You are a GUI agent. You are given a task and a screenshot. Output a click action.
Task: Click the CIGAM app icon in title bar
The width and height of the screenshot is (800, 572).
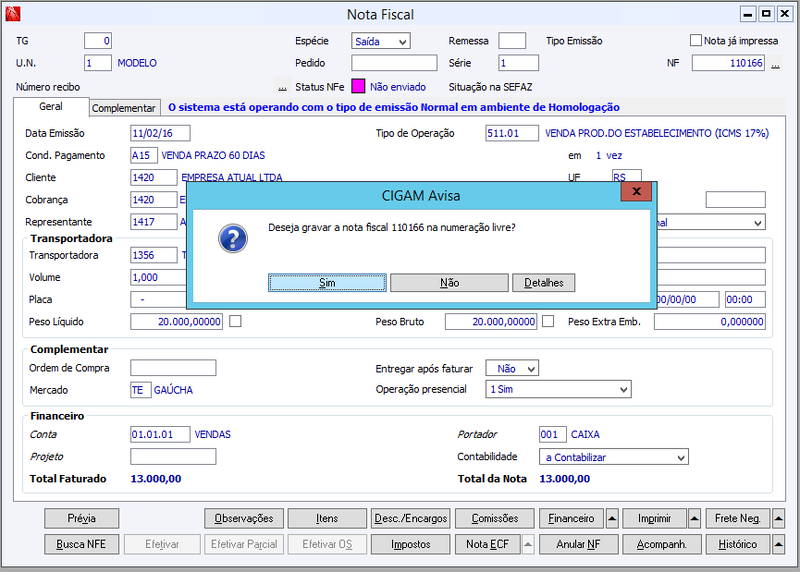pos(13,14)
